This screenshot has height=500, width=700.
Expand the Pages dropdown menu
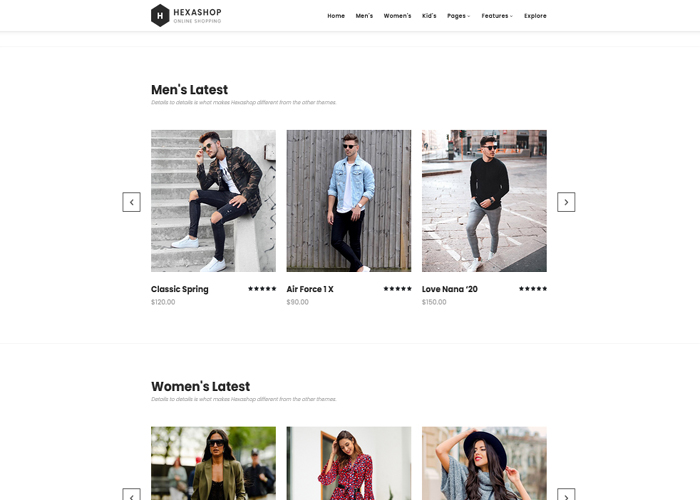458,16
